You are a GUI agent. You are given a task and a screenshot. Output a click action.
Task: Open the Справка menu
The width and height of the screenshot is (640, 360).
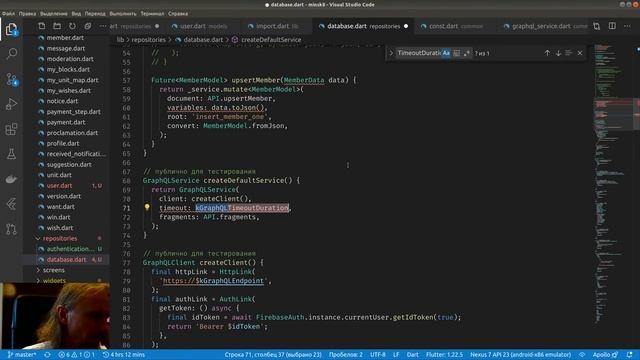[x=178, y=13]
